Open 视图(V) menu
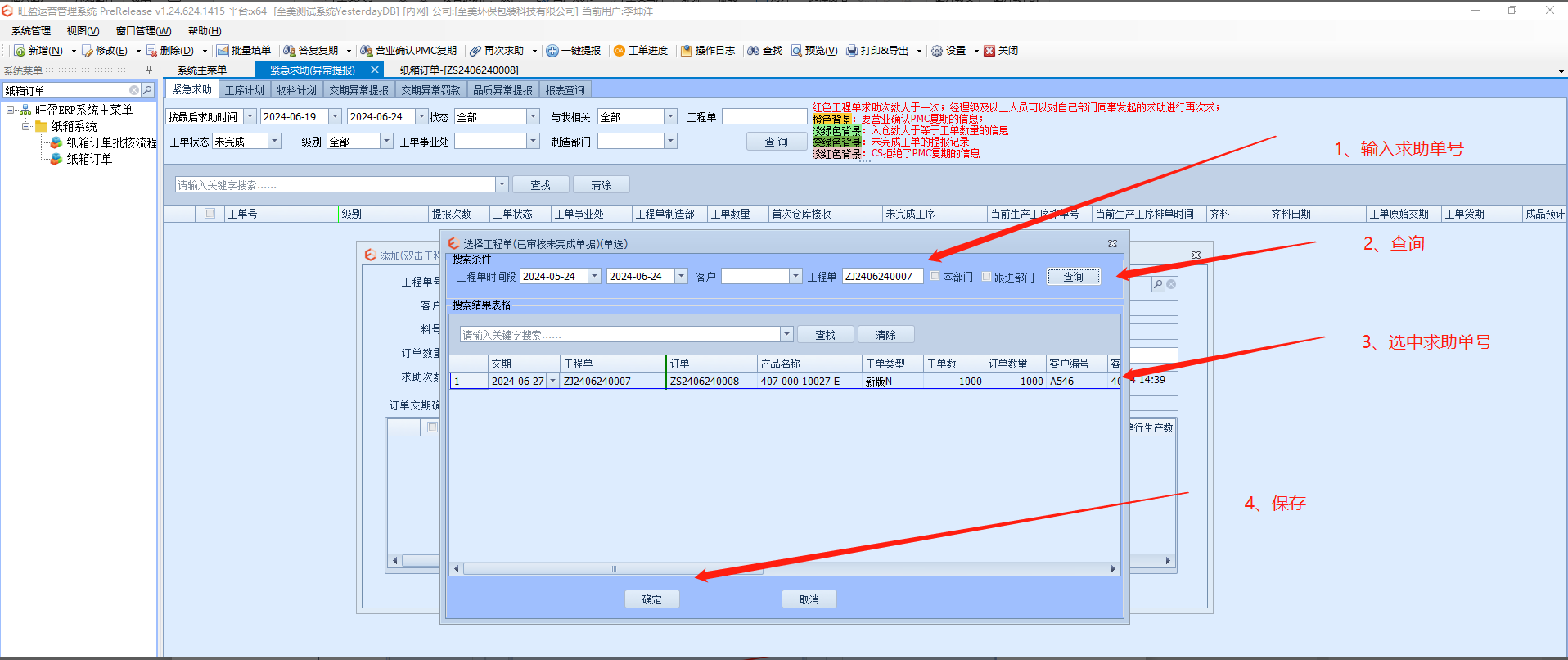This screenshot has width=1568, height=660. click(x=83, y=31)
